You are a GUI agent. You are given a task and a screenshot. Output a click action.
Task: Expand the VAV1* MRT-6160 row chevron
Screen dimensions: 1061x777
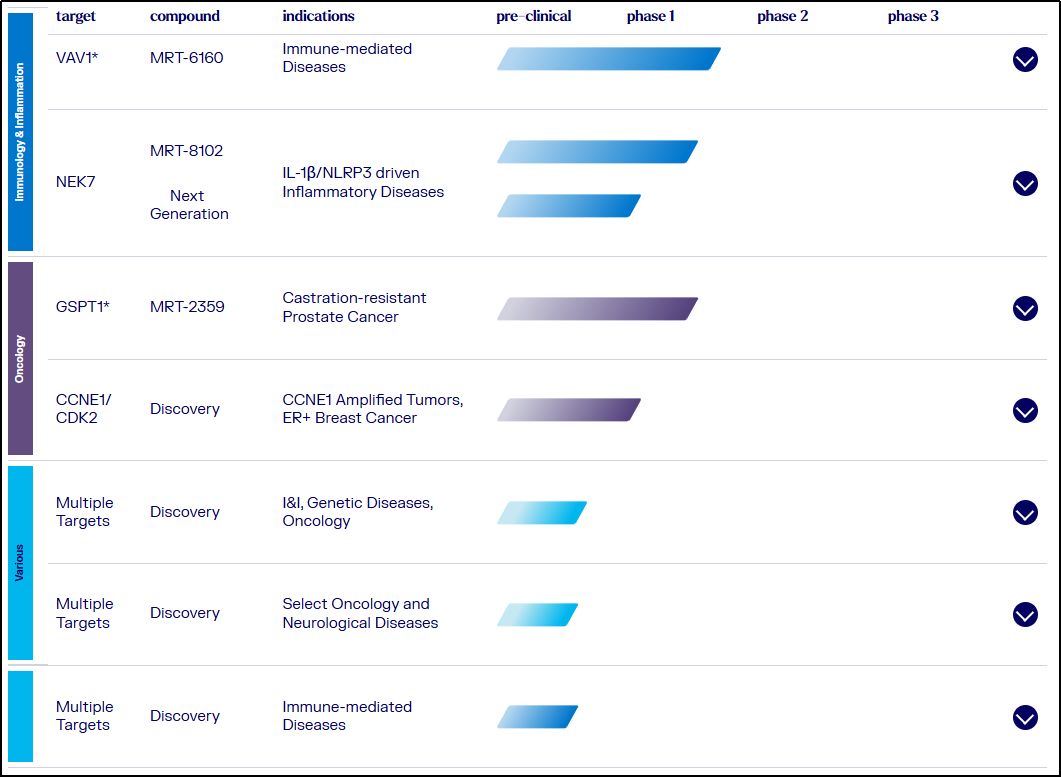tap(1025, 60)
